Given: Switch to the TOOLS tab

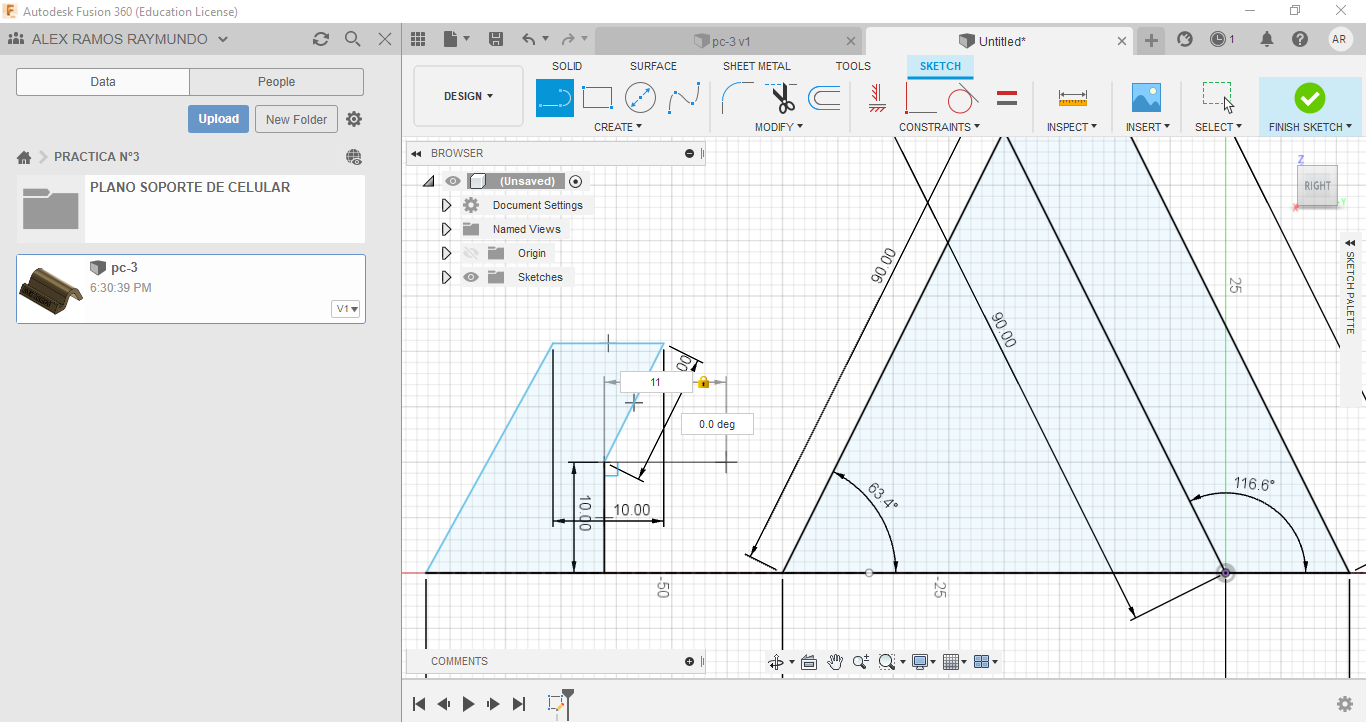Looking at the screenshot, I should tap(853, 66).
